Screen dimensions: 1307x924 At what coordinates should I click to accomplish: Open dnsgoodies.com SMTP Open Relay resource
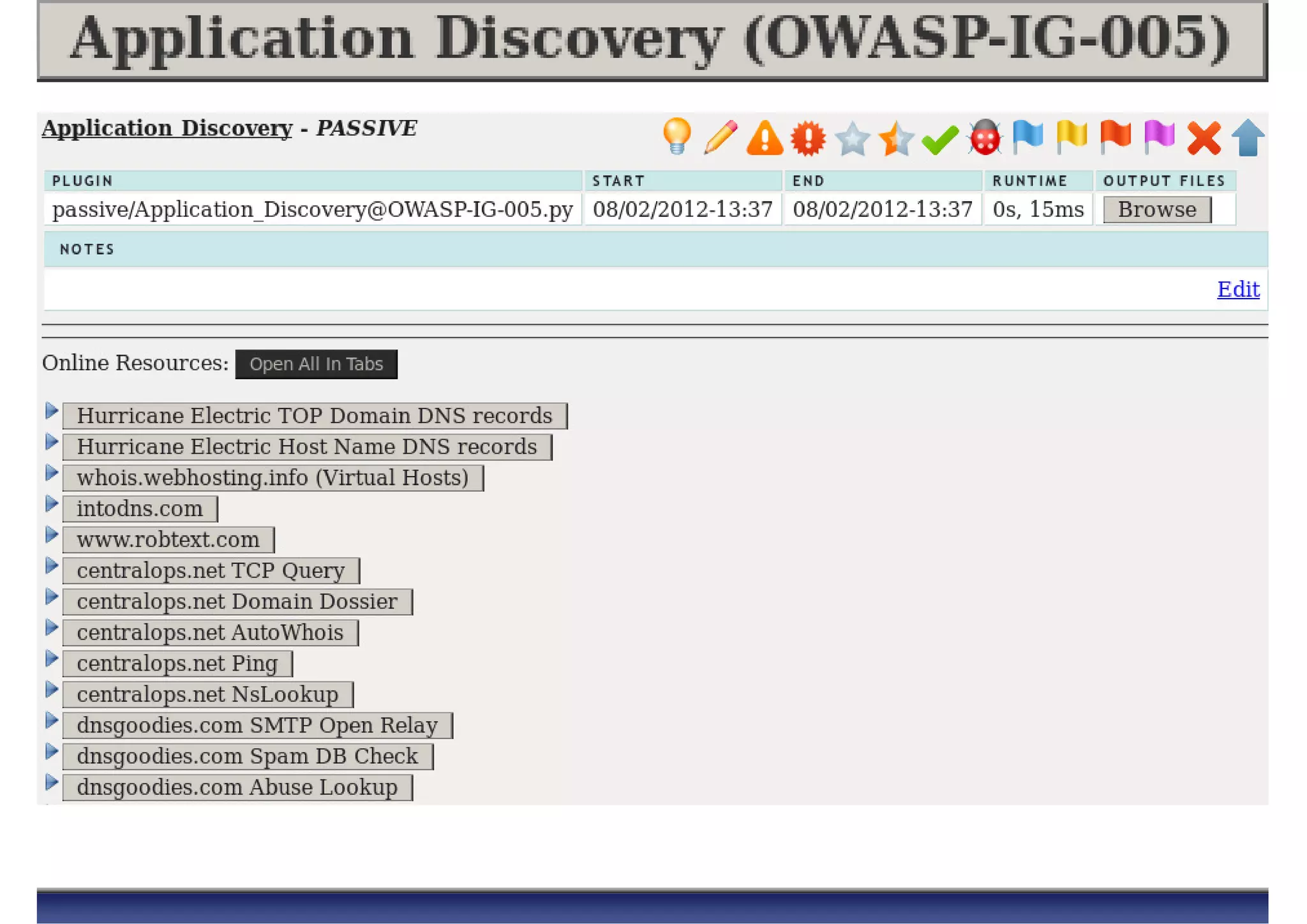pyautogui.click(x=257, y=726)
